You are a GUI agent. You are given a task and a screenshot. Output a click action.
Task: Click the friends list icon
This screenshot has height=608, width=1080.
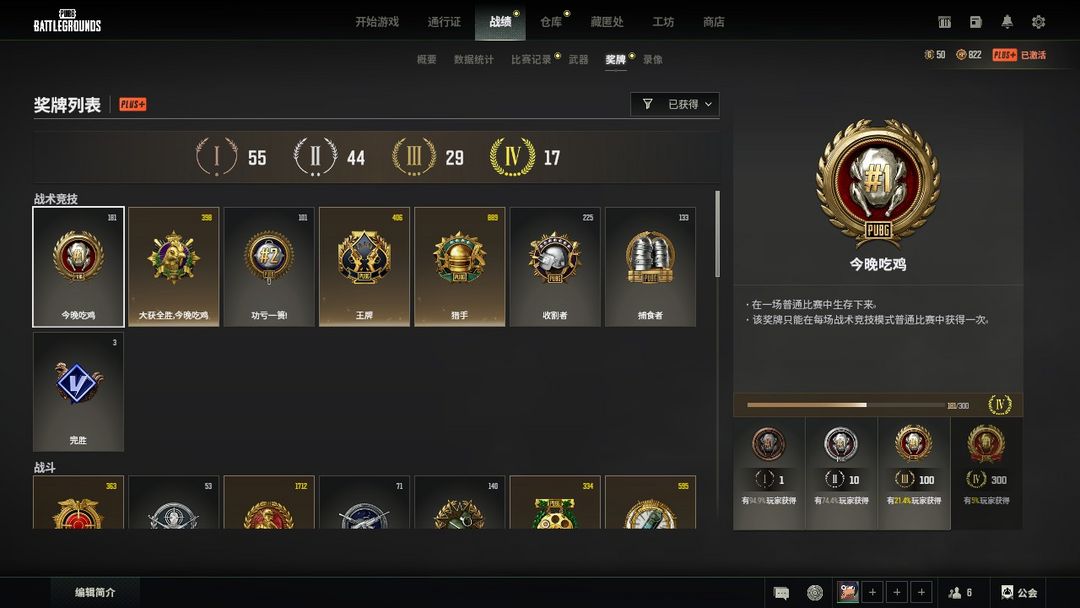click(959, 592)
